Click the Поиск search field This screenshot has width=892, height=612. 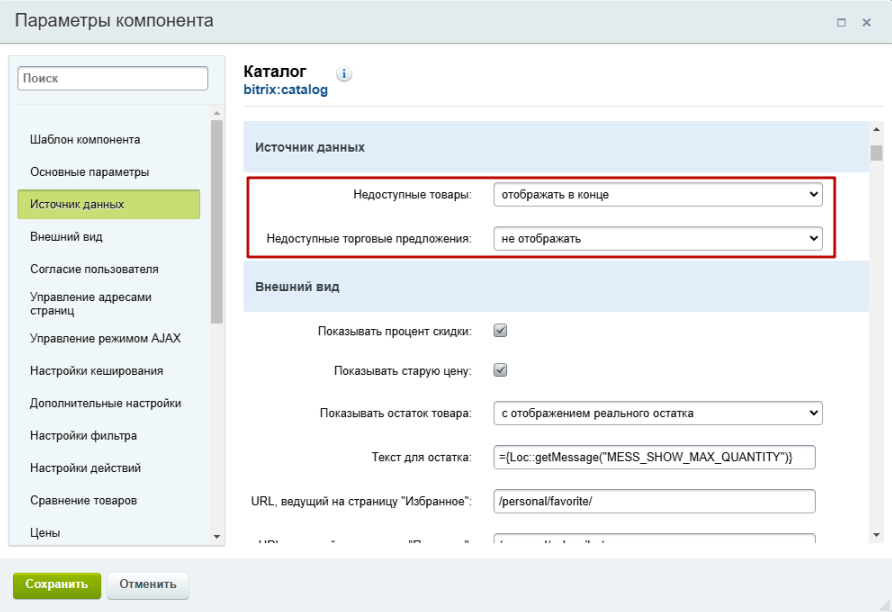(x=112, y=78)
